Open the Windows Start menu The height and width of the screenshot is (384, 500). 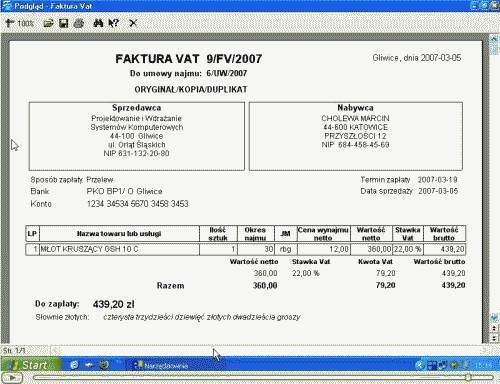tap(31, 365)
